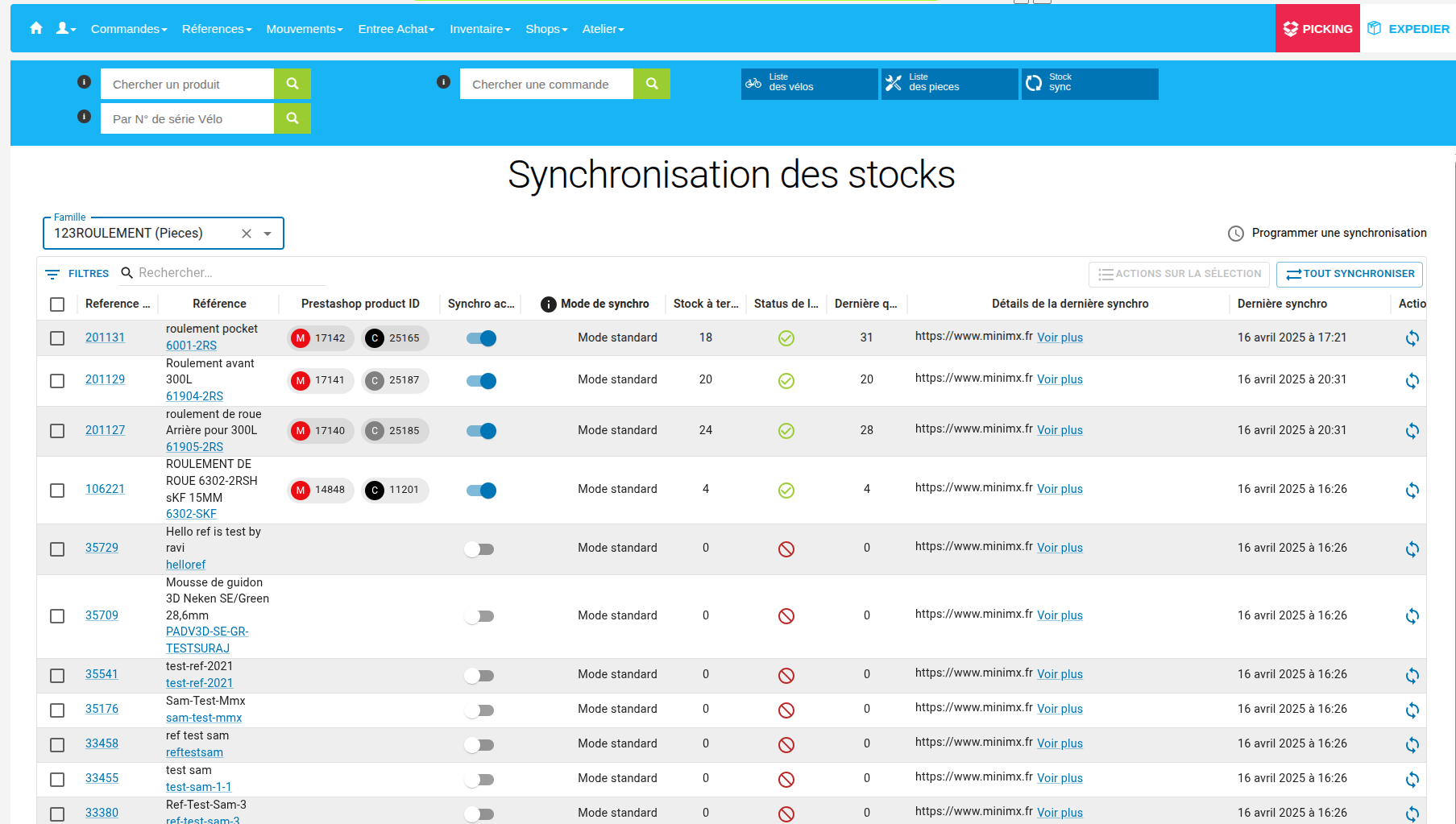Open the Commandes menu
Screen dimensions: 1456x824
127,28
